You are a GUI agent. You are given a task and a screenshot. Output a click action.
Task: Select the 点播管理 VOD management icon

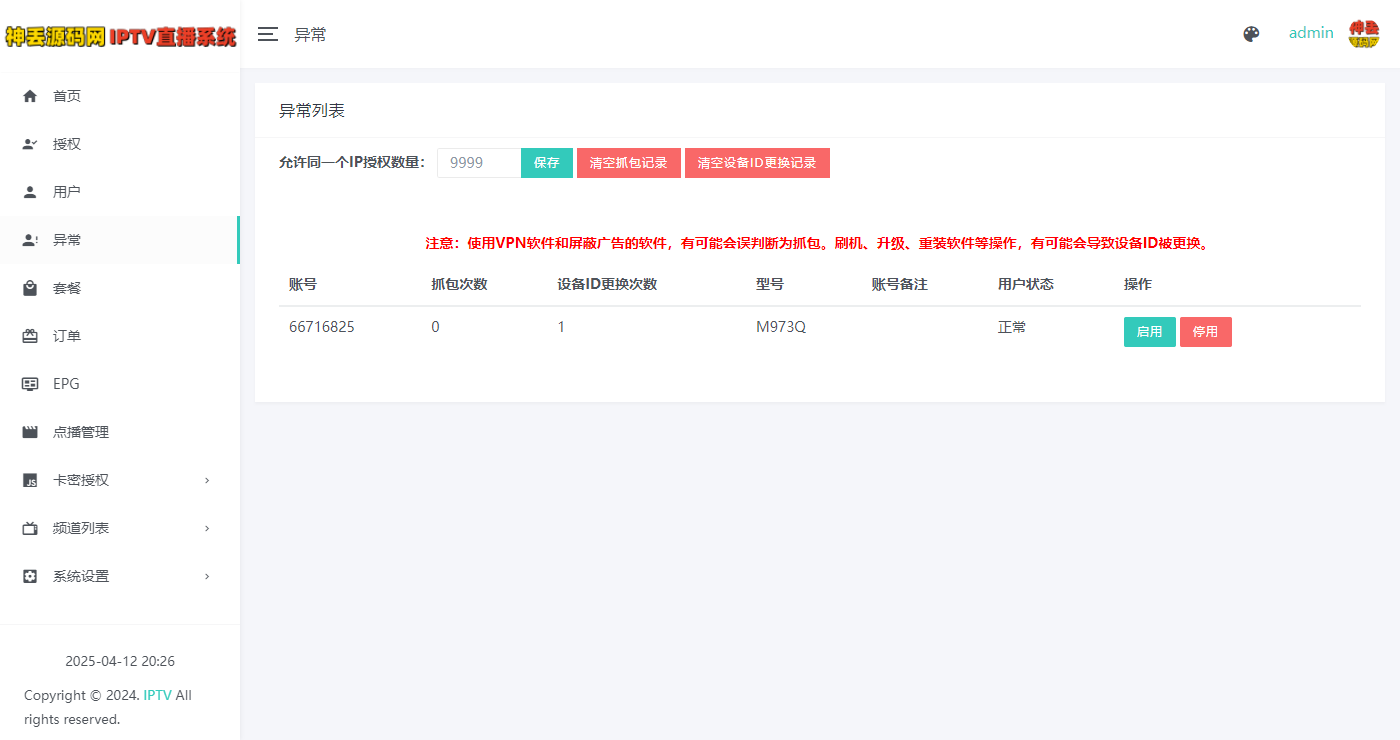pos(28,431)
